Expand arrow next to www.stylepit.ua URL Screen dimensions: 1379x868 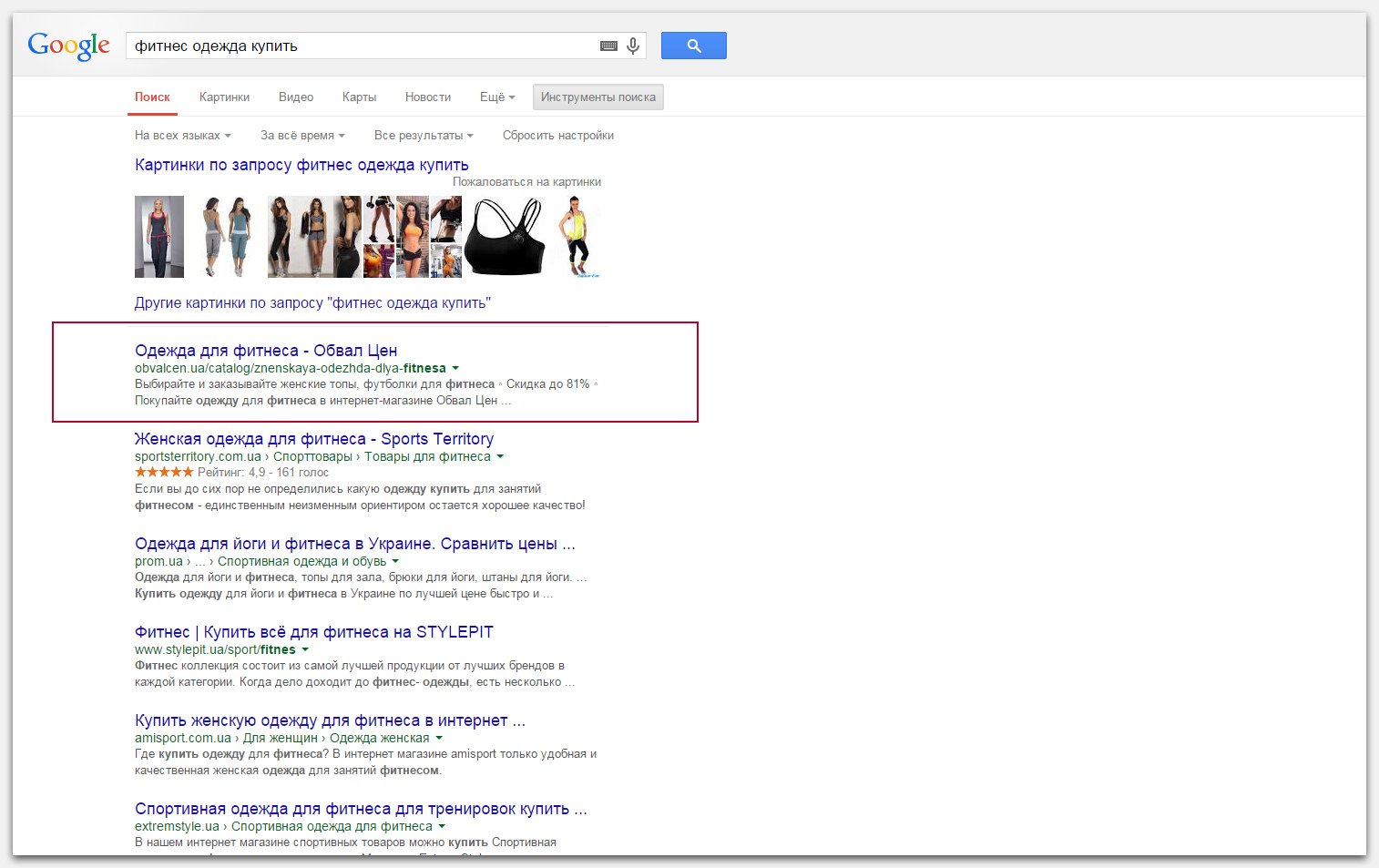coord(305,650)
